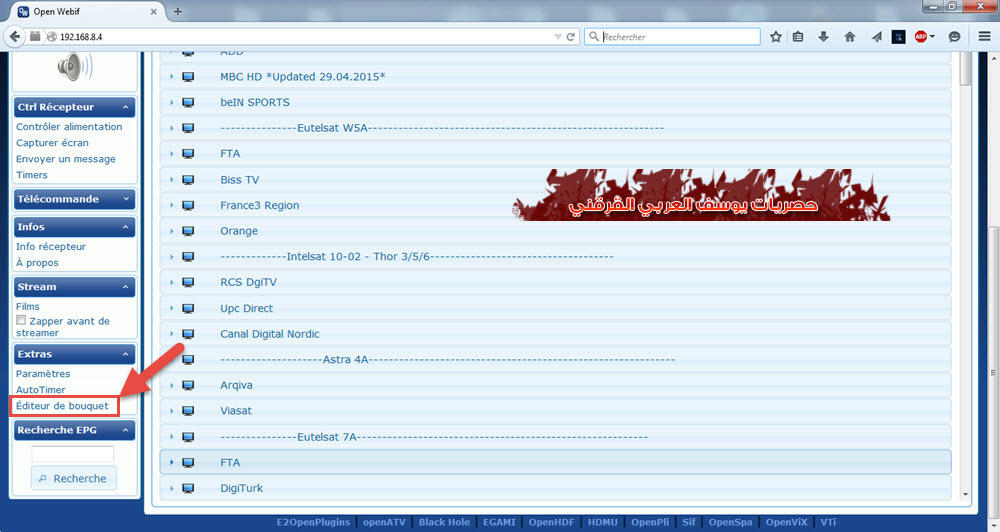Open the bookmarks list icon
The width and height of the screenshot is (1000, 532).
[798, 37]
